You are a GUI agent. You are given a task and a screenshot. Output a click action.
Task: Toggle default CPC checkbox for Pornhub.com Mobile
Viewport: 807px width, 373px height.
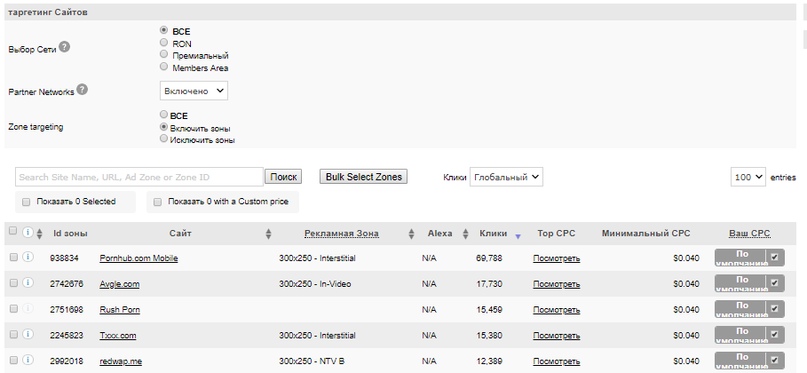pyautogui.click(x=775, y=258)
